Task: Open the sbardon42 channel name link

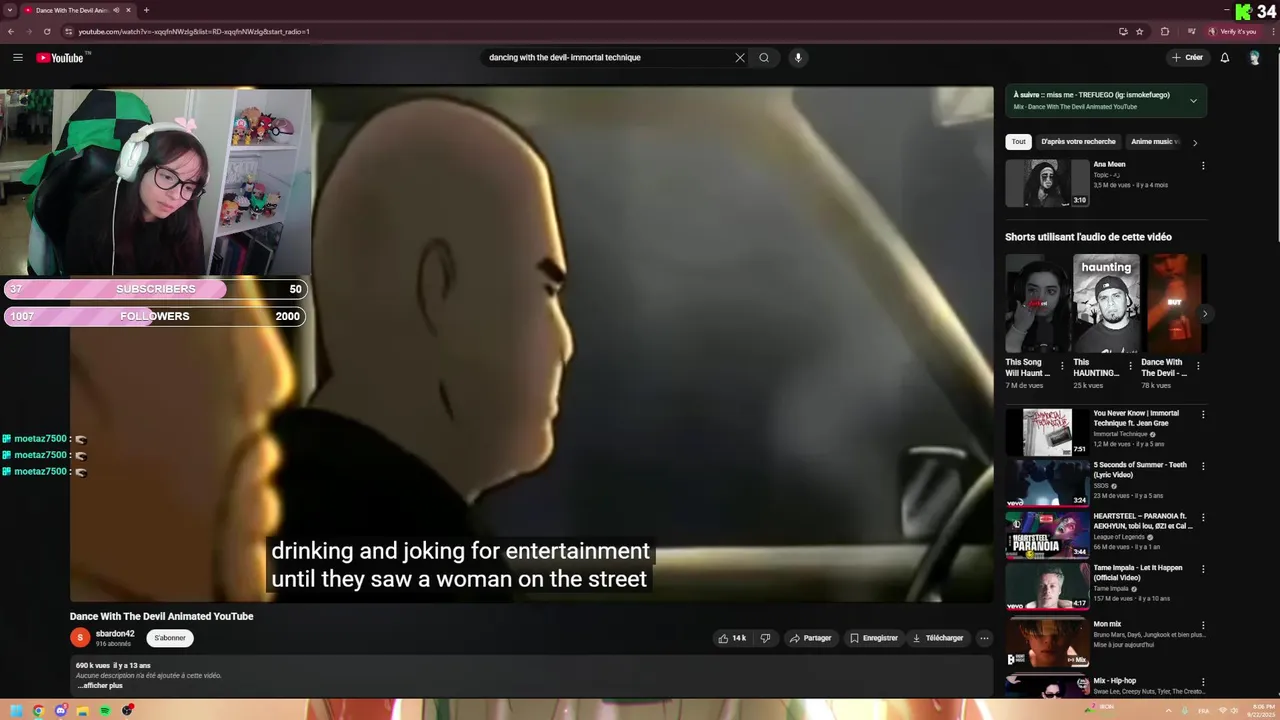Action: (115, 634)
